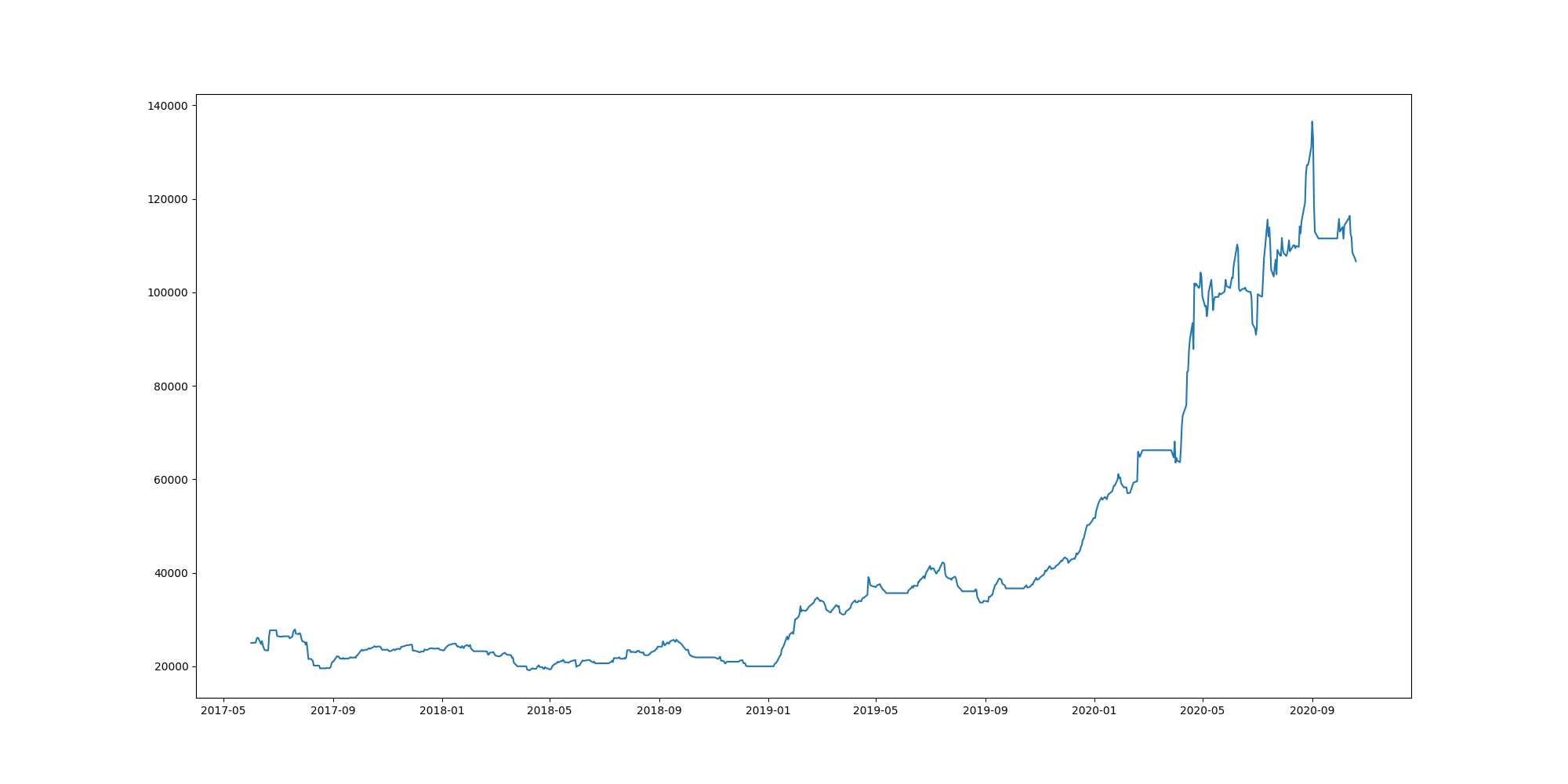This screenshot has width=1568, height=784.
Task: Click the 2019-05 x-axis label
Action: [876, 711]
